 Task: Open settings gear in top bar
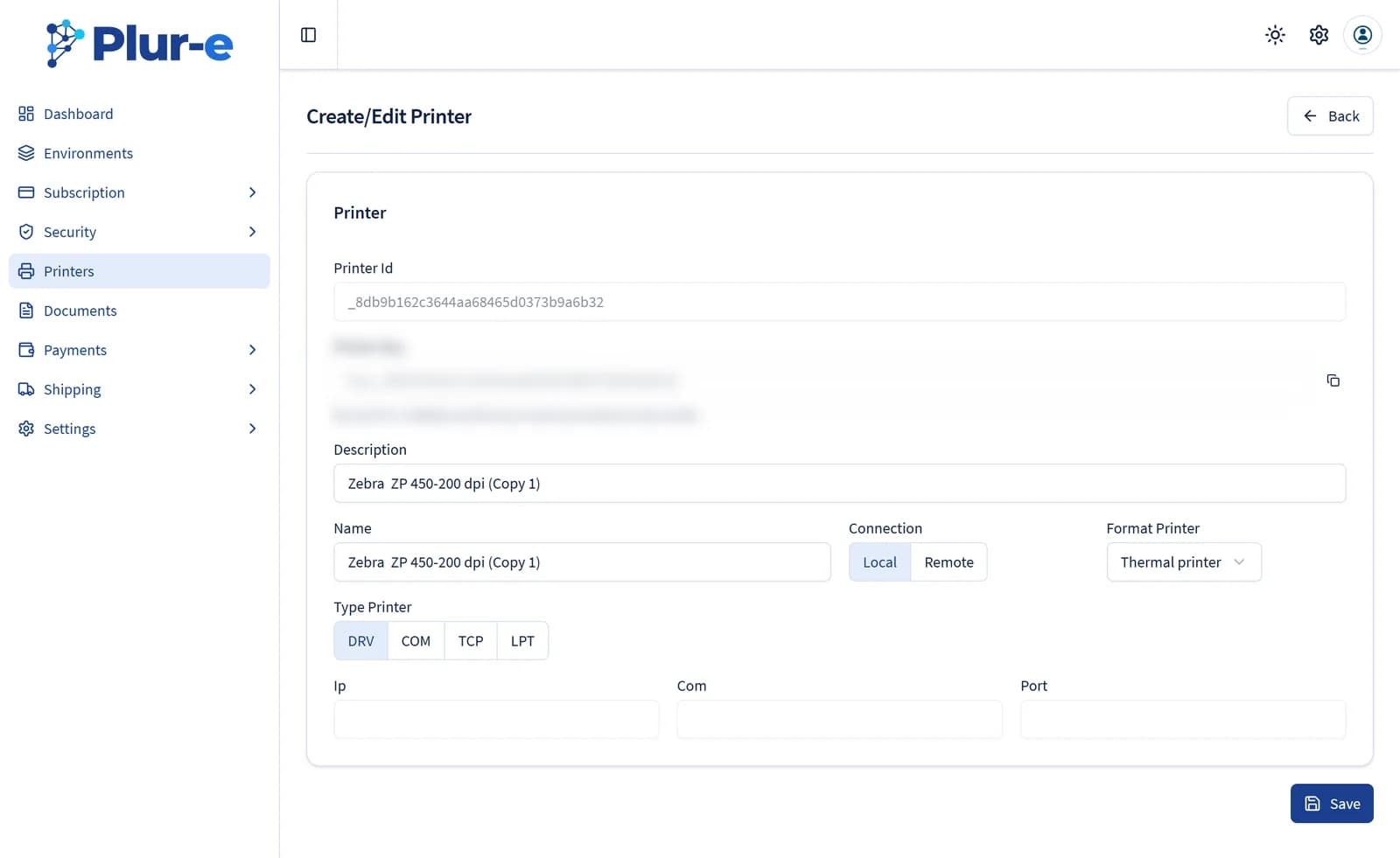(1319, 35)
